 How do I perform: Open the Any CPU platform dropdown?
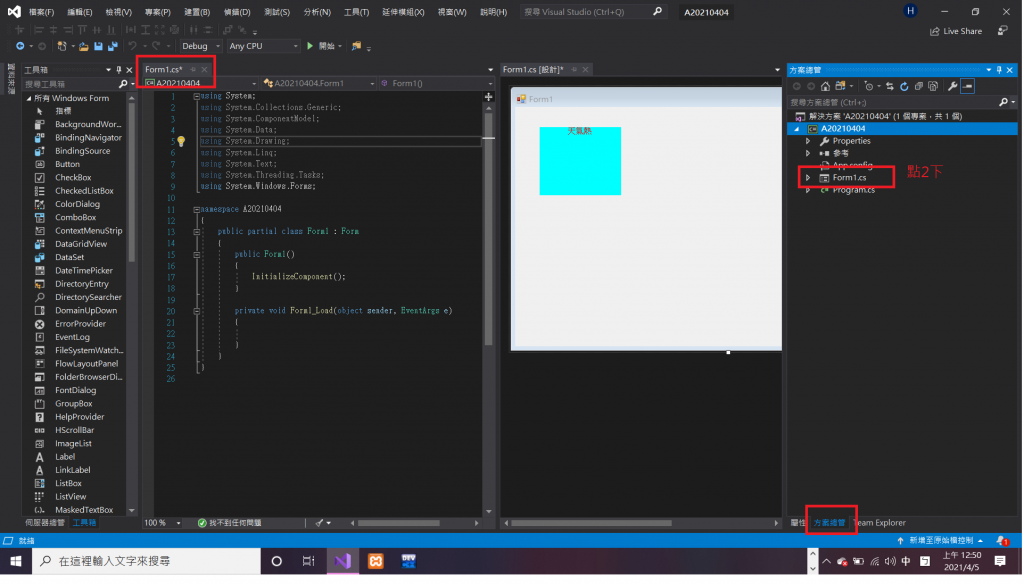coord(264,46)
